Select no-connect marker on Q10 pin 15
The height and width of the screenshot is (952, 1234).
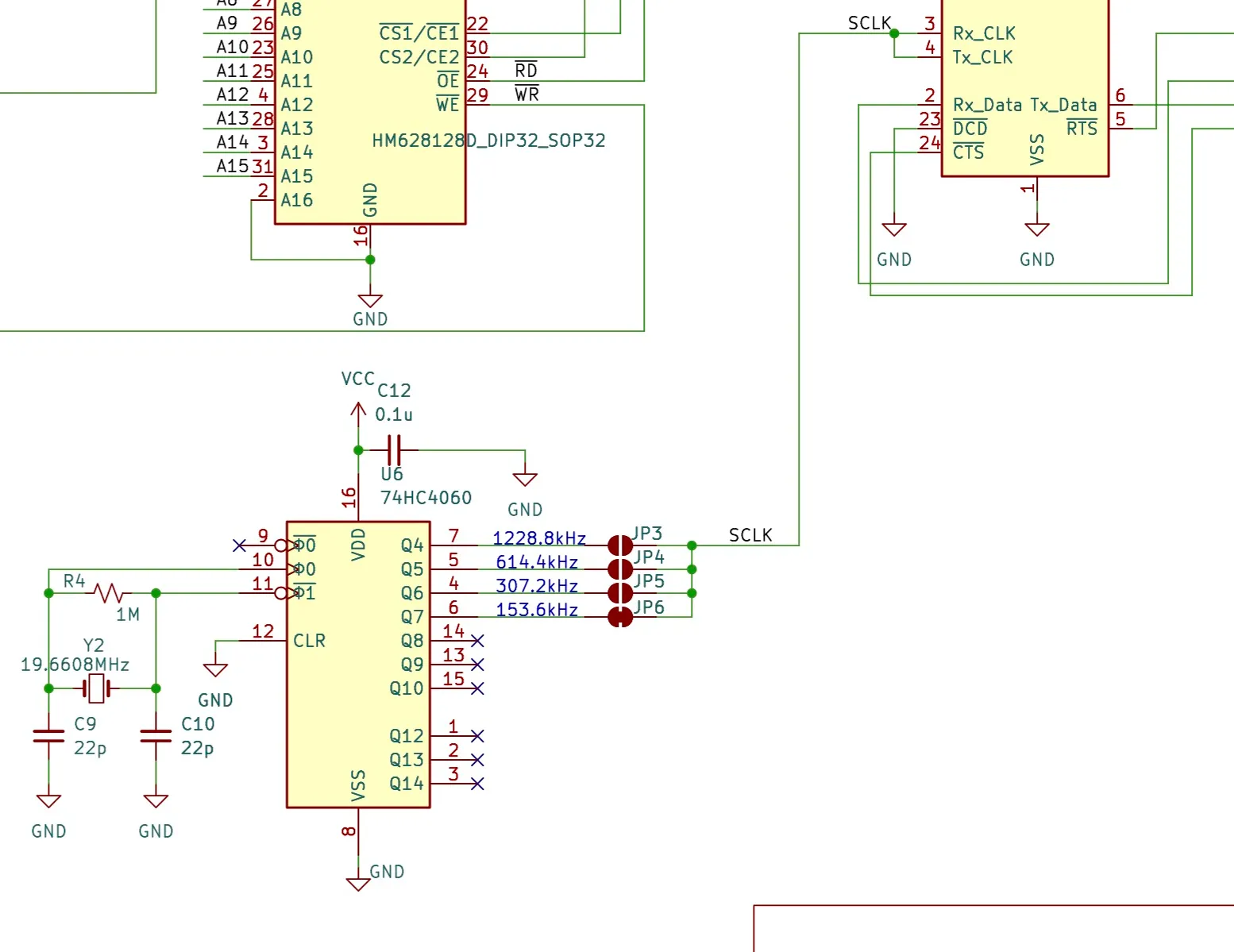click(477, 688)
